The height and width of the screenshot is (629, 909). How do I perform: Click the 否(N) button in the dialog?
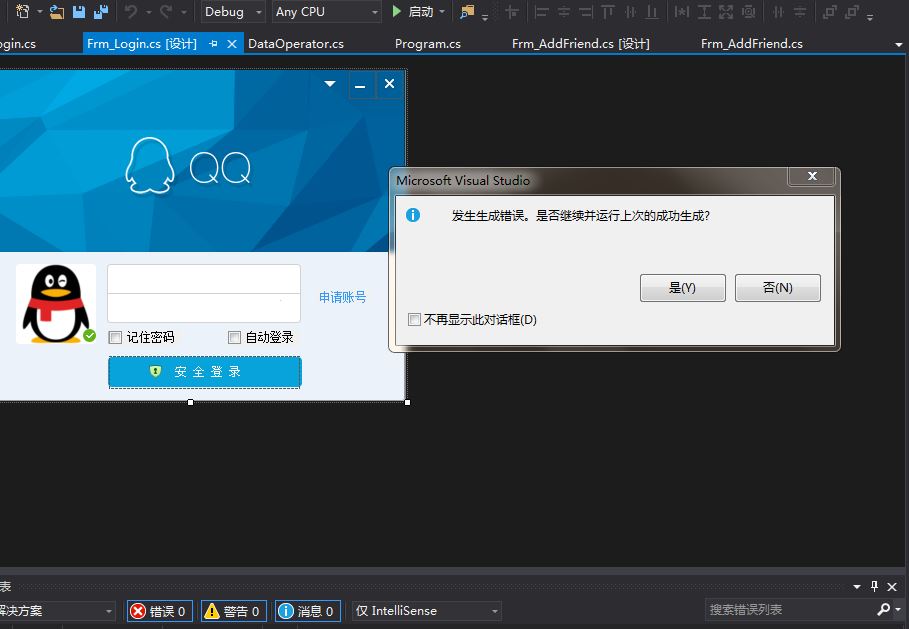[x=777, y=288]
